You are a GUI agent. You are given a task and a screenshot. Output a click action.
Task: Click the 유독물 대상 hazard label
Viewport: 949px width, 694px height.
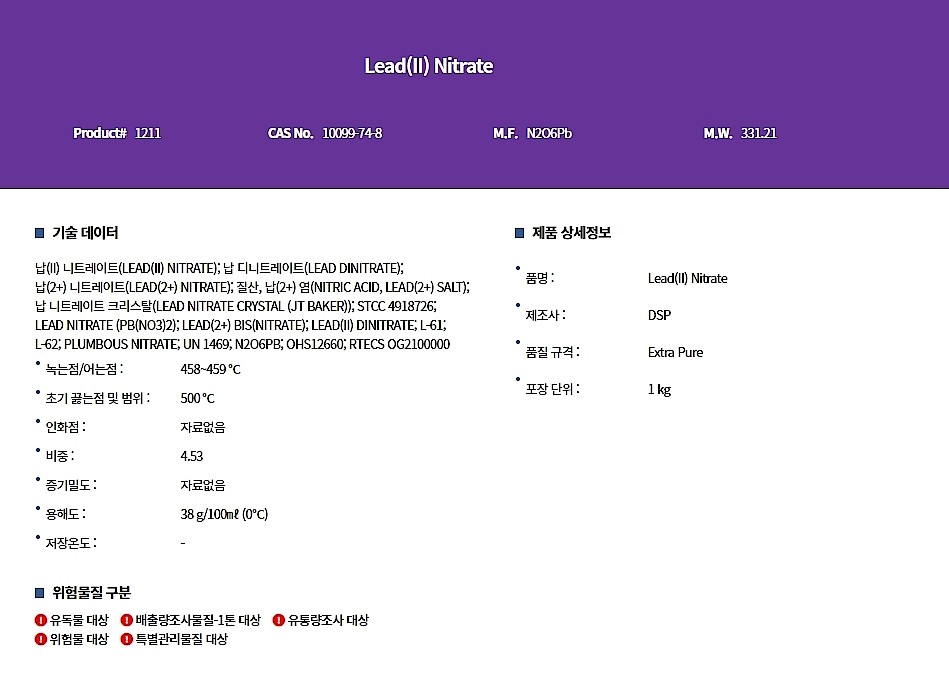click(x=79, y=620)
